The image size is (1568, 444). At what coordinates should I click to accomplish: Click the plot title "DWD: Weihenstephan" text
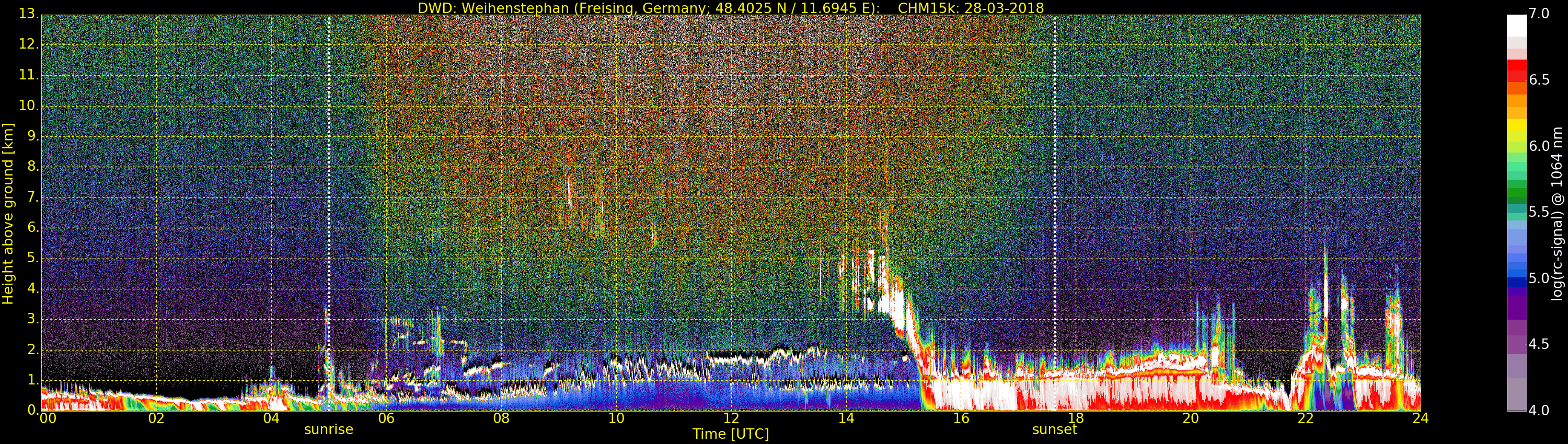494,8
